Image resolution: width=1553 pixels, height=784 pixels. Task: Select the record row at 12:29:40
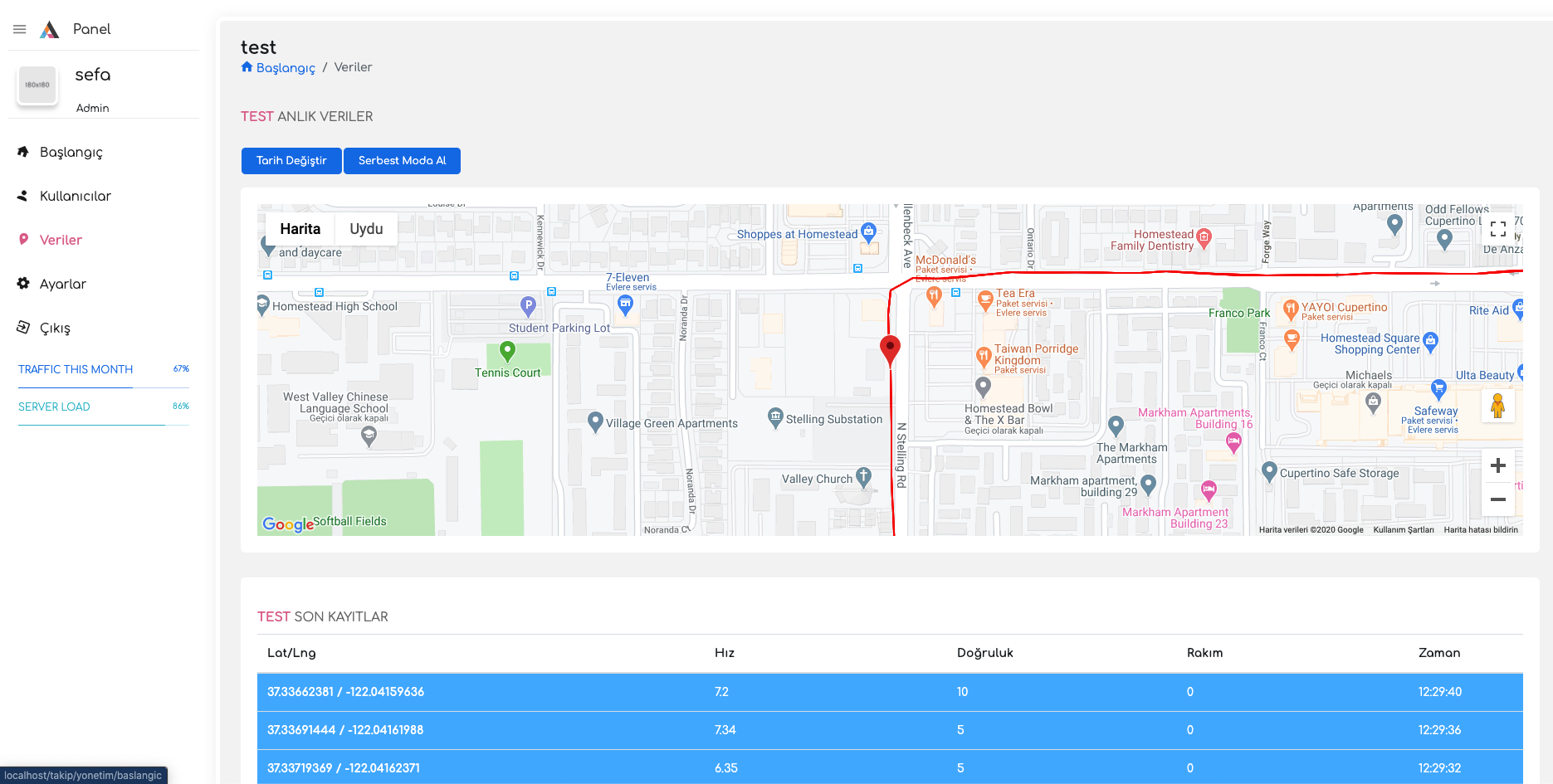[890, 692]
